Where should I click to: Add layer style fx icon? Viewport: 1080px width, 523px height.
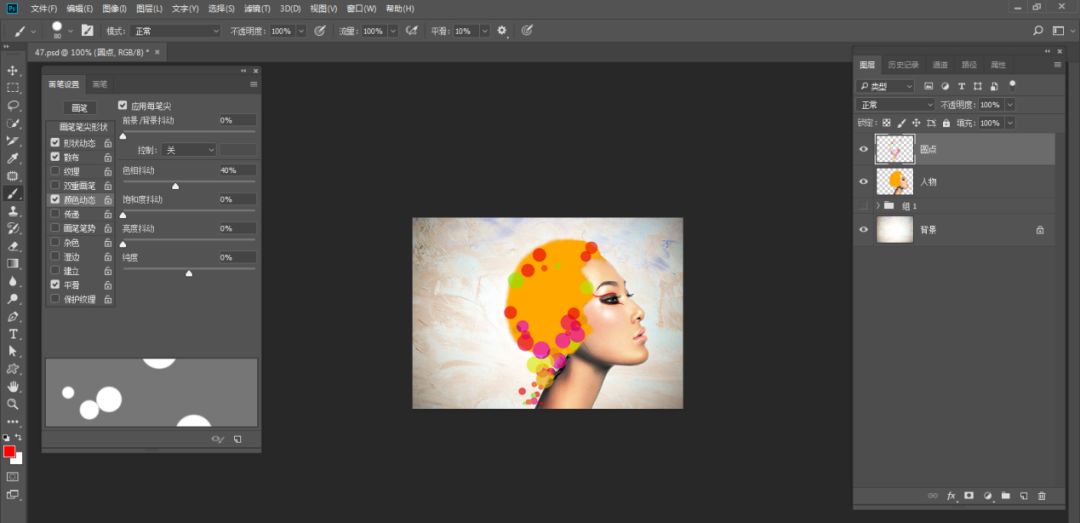pyautogui.click(x=952, y=495)
